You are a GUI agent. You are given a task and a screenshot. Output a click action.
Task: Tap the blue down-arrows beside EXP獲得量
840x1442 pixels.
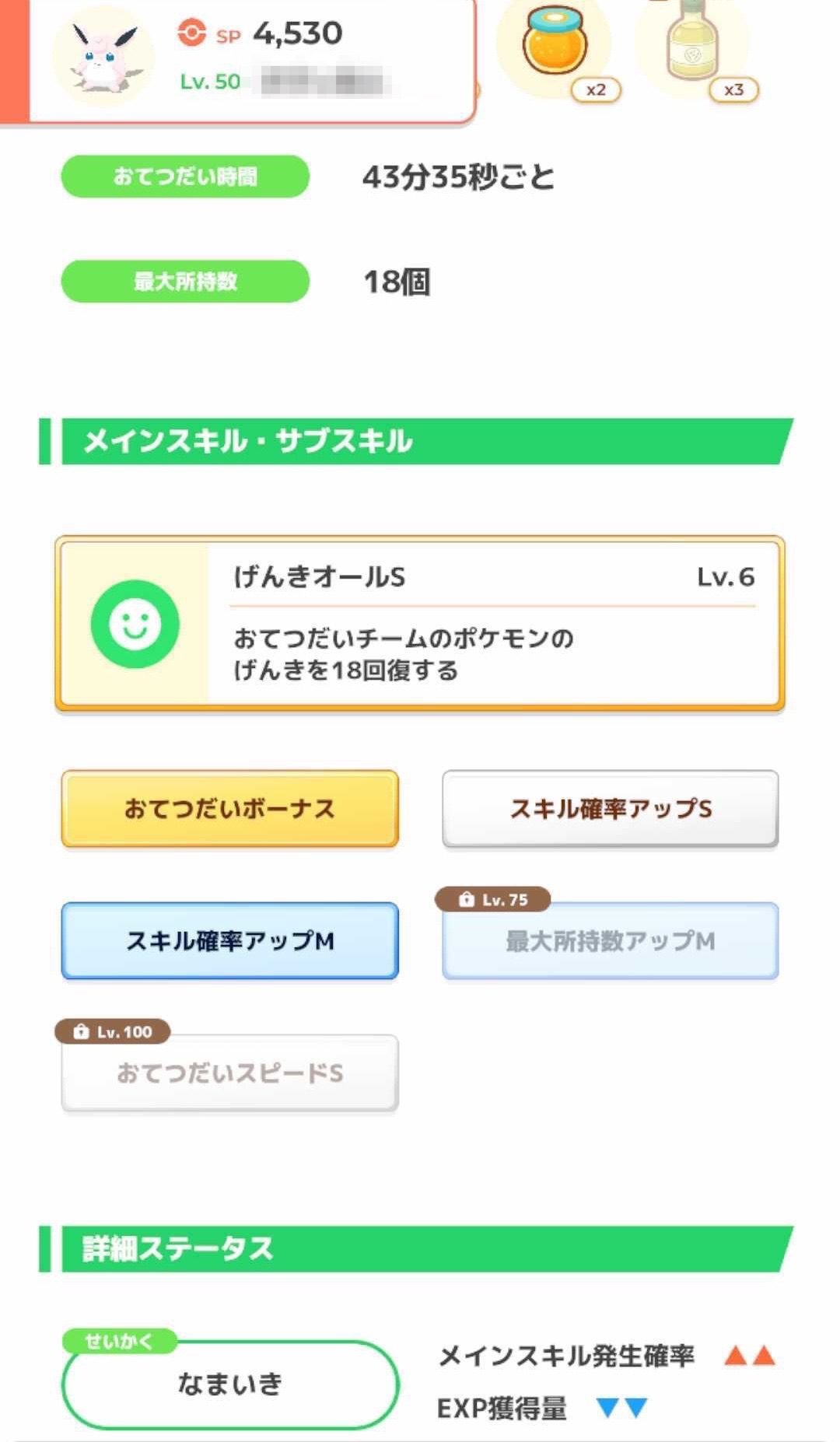coord(621,1408)
